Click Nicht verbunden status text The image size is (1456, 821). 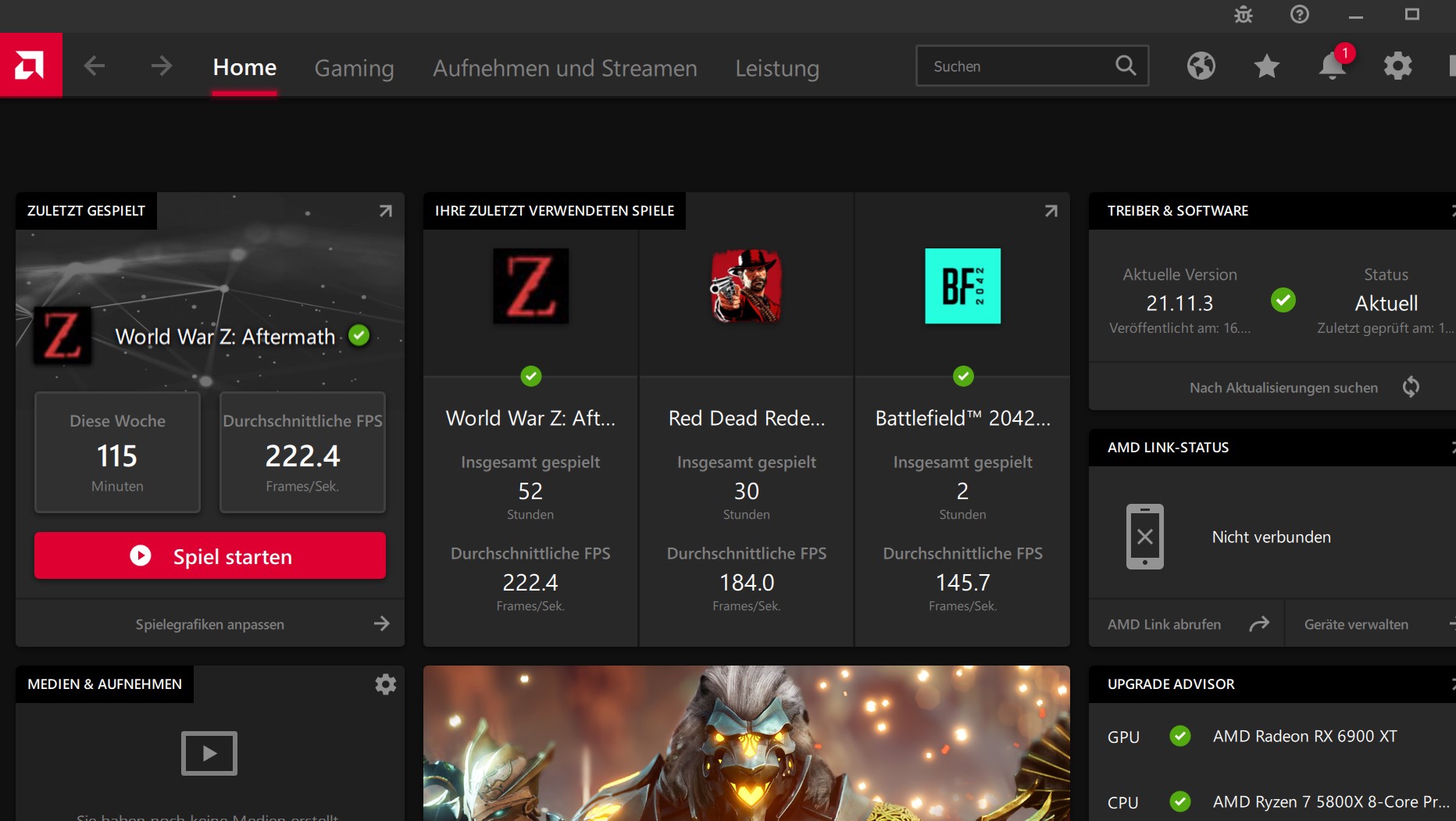[1271, 537]
